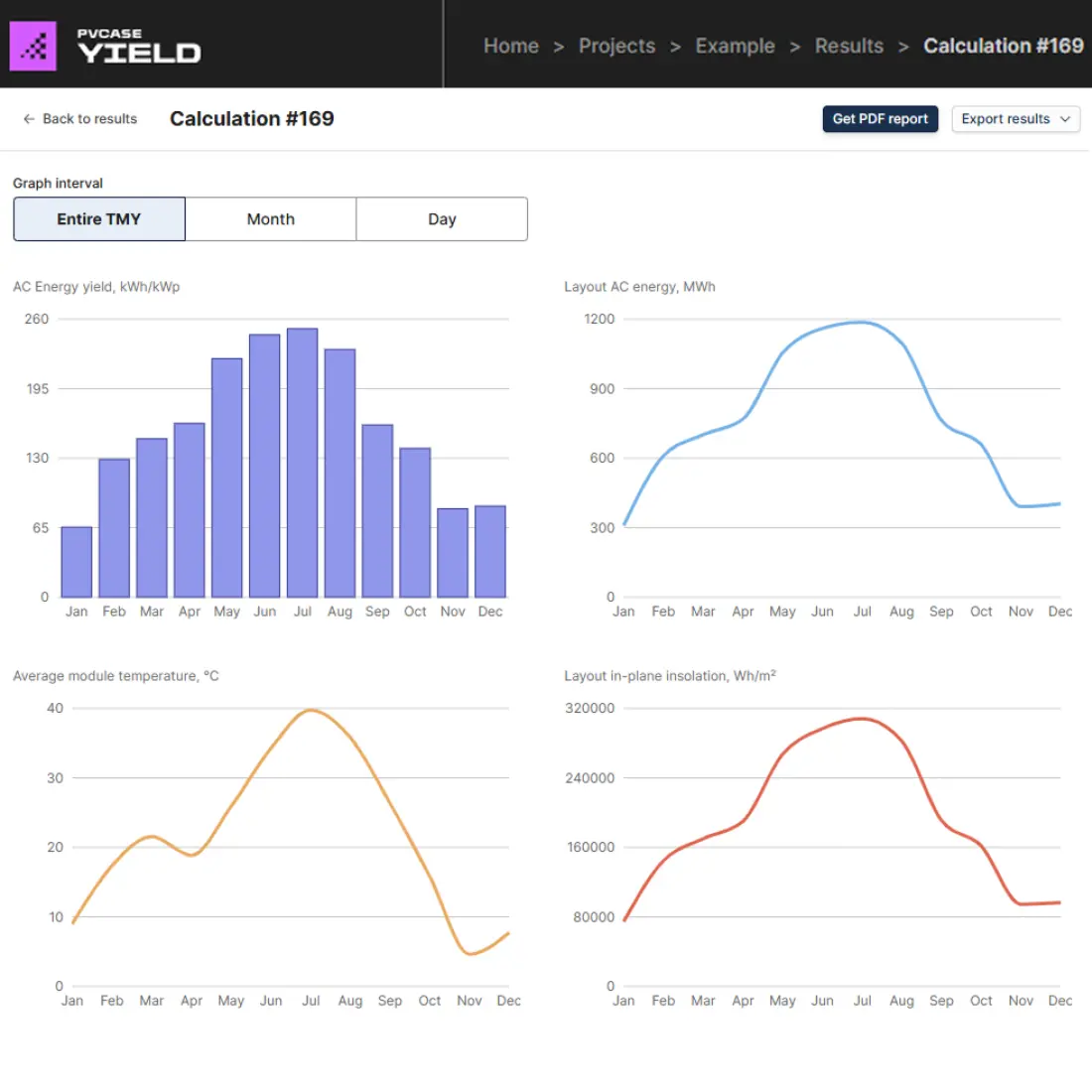Viewport: 1092px width, 1092px height.
Task: Click the December bar in the yield chart
Action: 490,551
